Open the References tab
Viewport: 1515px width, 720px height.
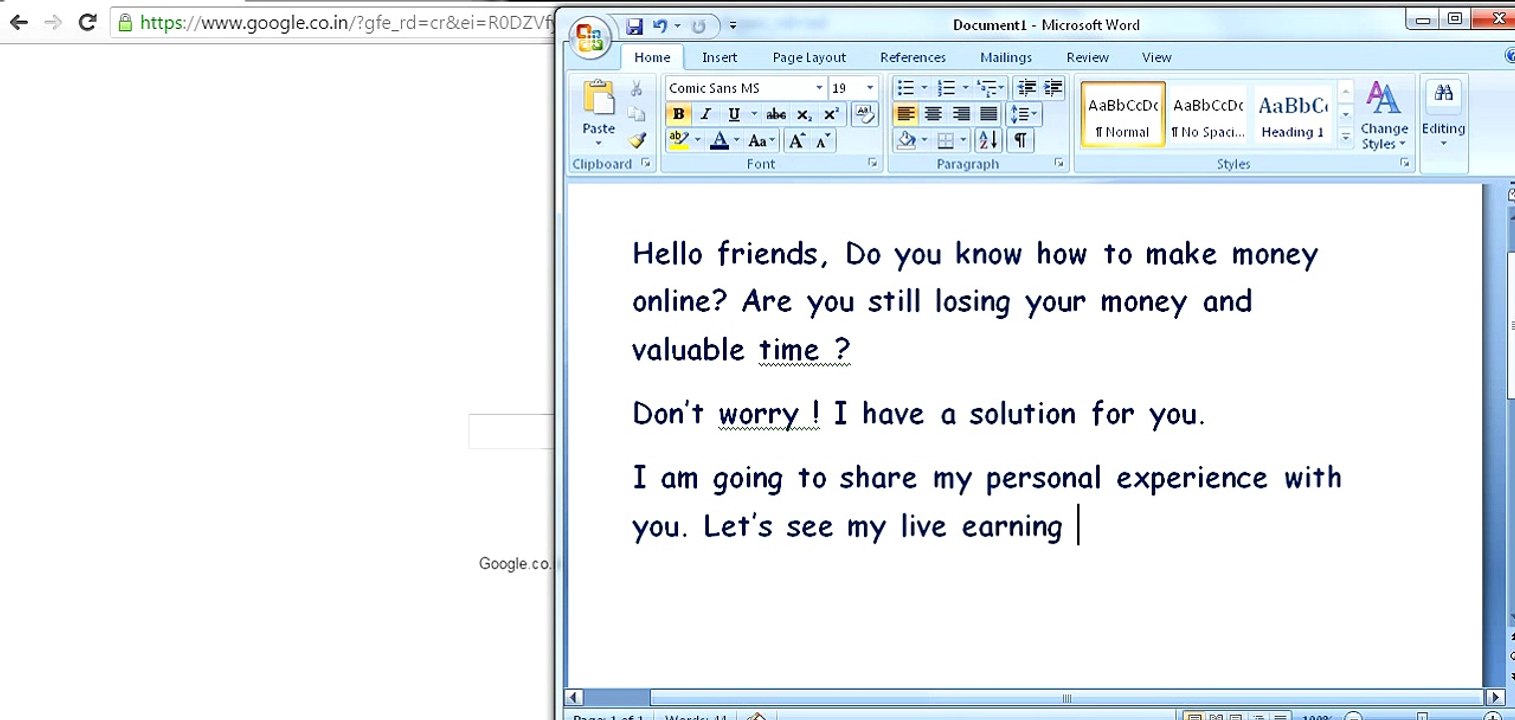click(912, 57)
